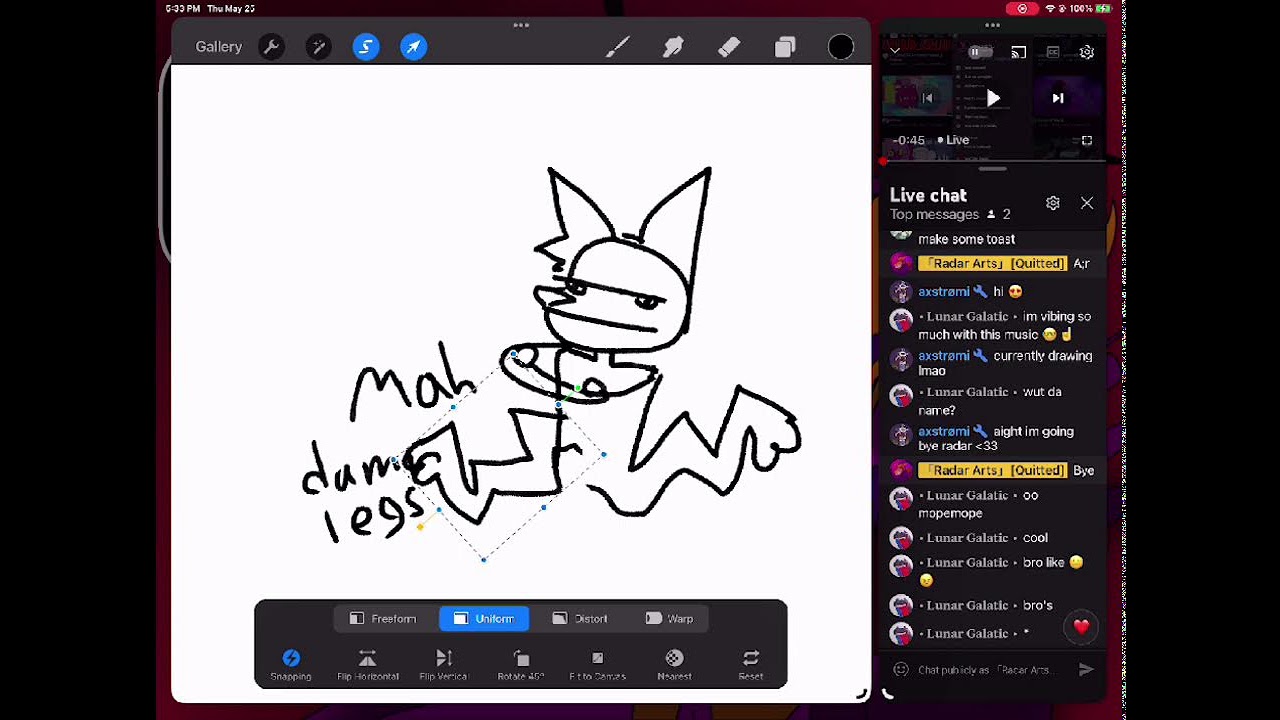Open the Adjustments magic wand menu

tap(318, 47)
